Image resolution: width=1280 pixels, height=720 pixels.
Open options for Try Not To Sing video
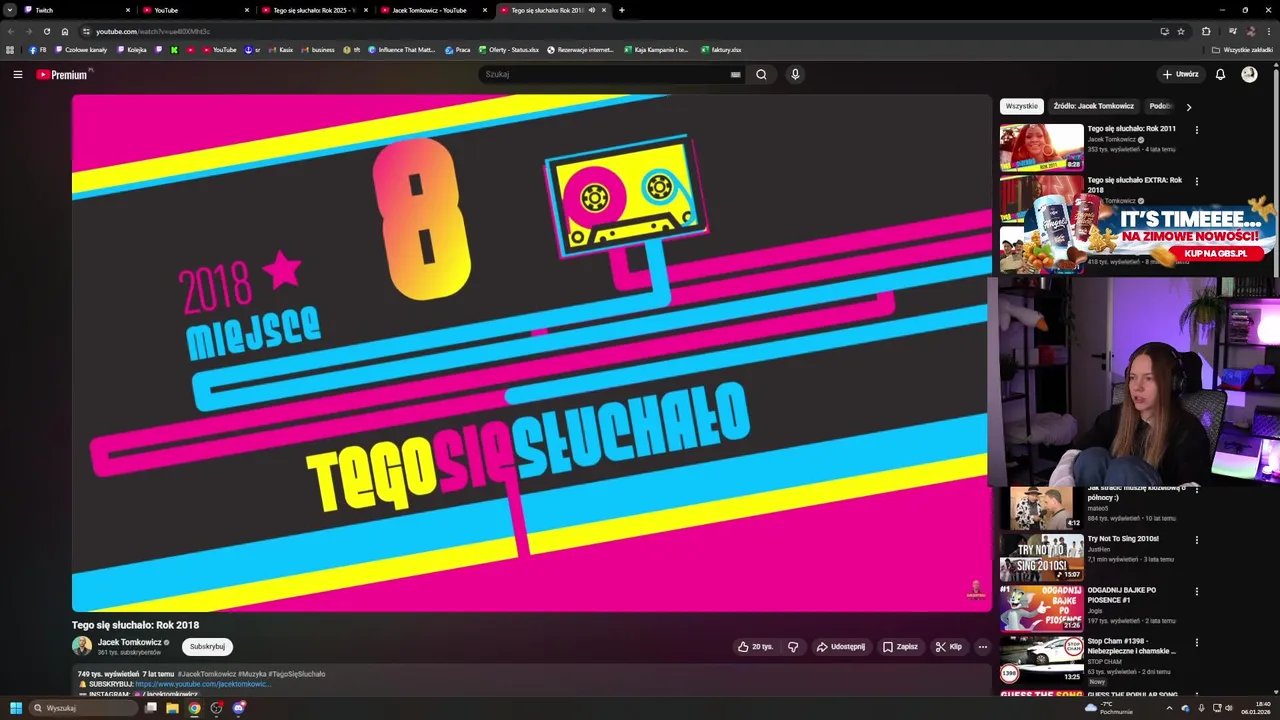click(x=1196, y=540)
